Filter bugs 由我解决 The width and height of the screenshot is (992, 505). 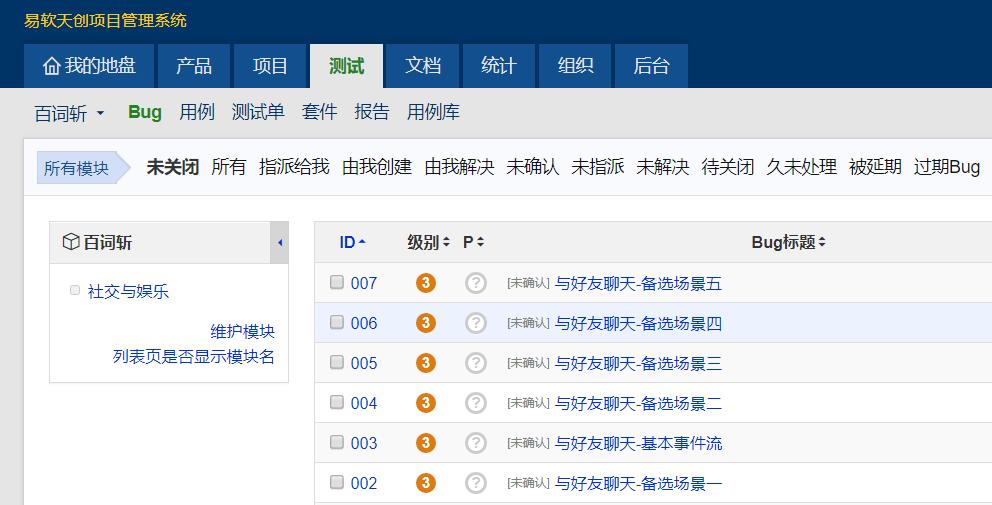point(459,167)
